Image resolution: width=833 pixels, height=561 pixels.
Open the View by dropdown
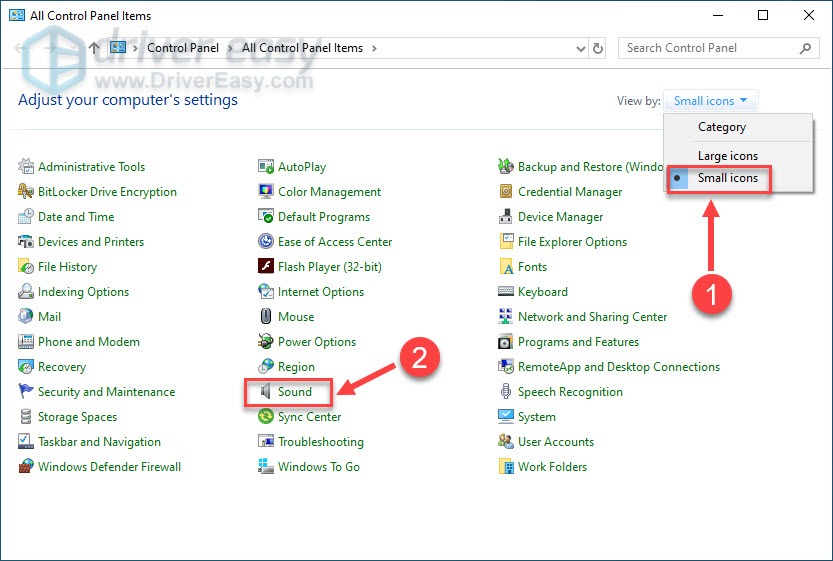[714, 101]
